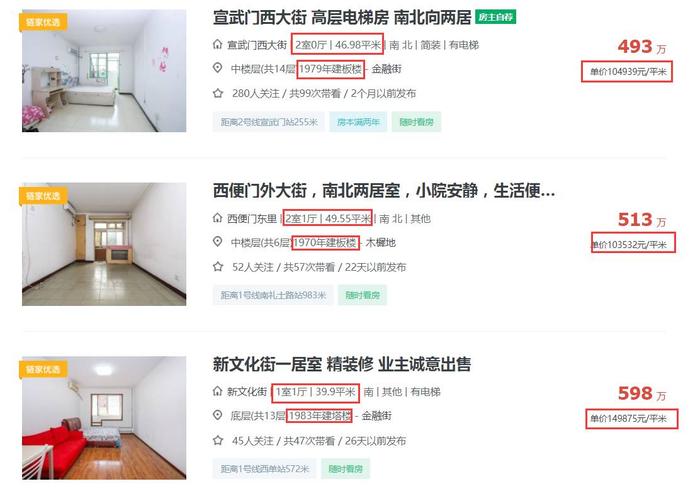Click the star icon beside 52人关注
The width and height of the screenshot is (700, 491).
tap(218, 267)
